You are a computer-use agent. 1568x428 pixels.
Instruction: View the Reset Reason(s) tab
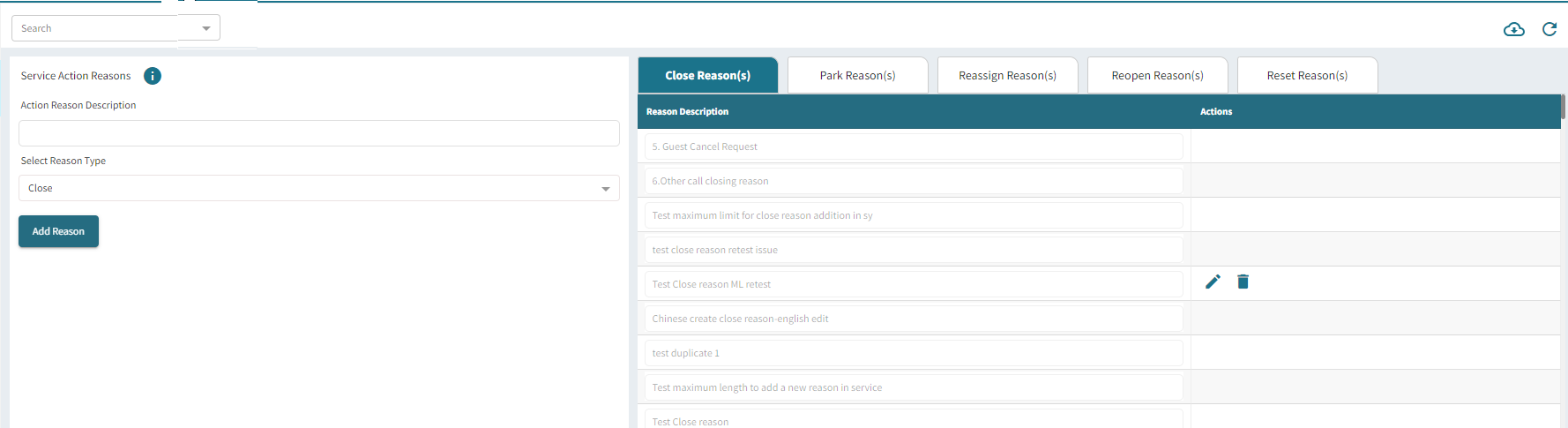(1307, 76)
